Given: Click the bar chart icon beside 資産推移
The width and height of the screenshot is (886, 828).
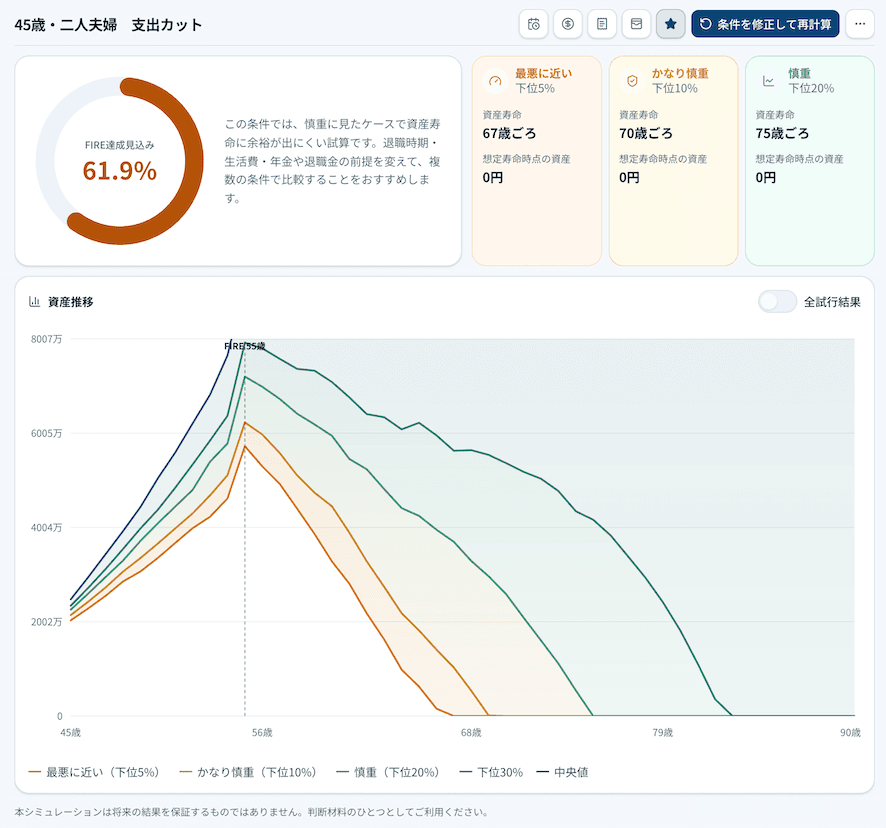Looking at the screenshot, I should tap(34, 302).
